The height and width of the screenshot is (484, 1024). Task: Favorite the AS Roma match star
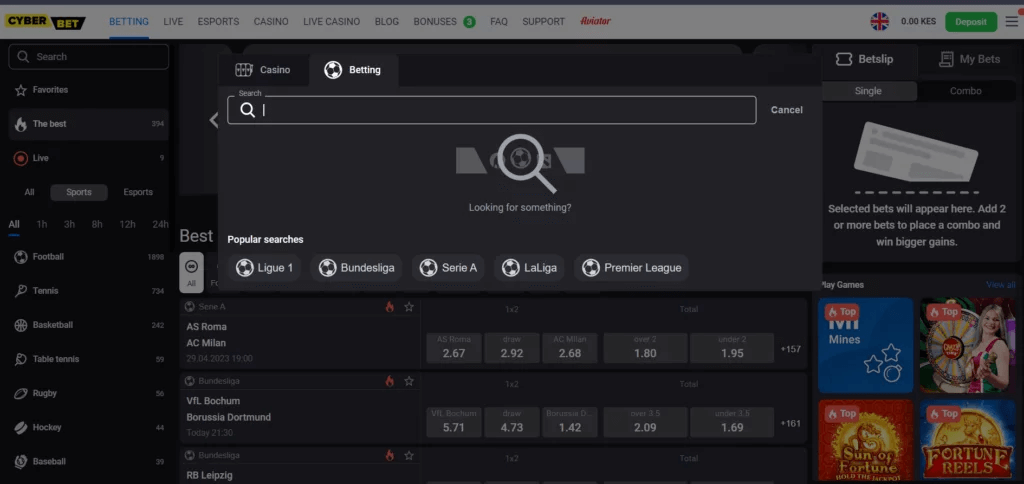(409, 306)
